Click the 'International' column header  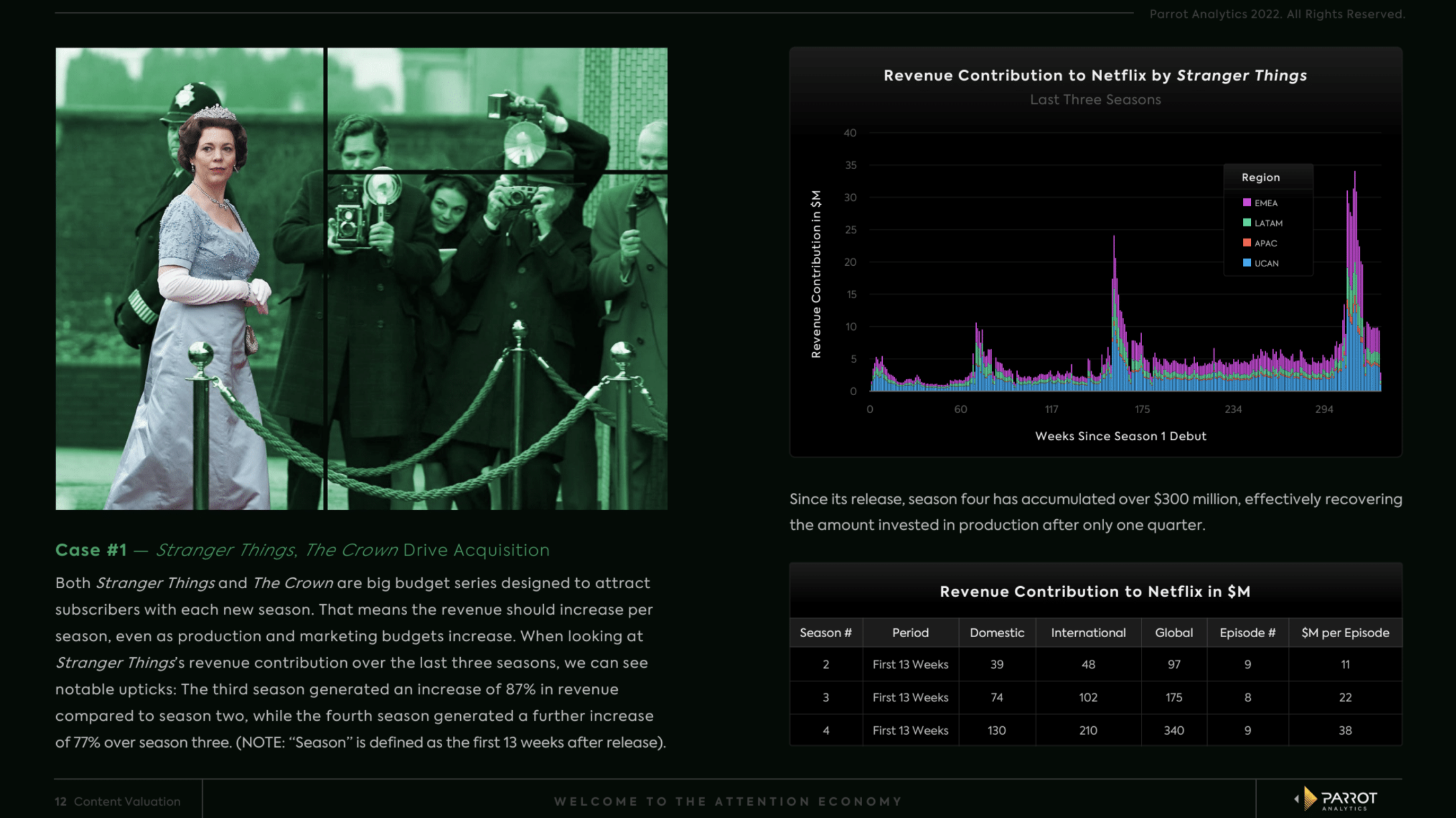pos(1088,632)
